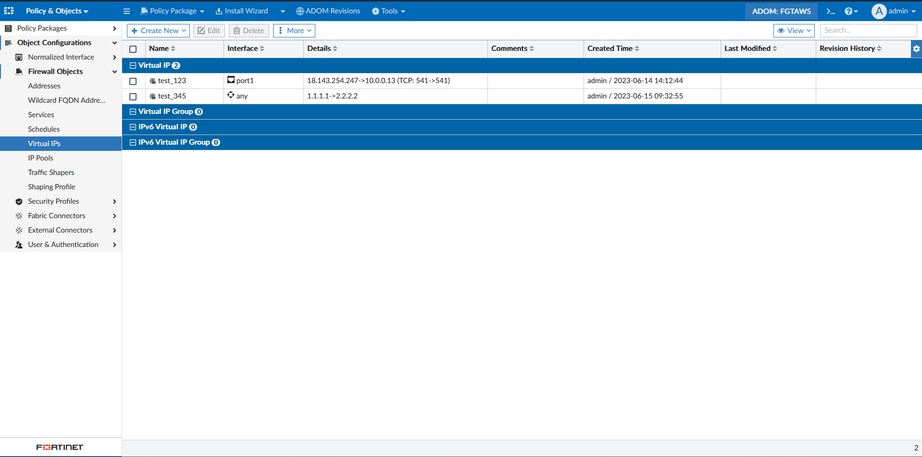Open the View dropdown
The height and width of the screenshot is (457, 922).
click(794, 31)
